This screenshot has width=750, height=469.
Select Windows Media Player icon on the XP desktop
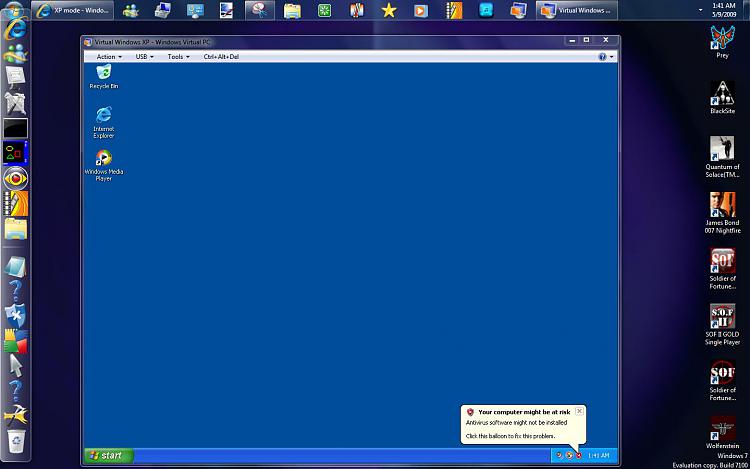(103, 165)
